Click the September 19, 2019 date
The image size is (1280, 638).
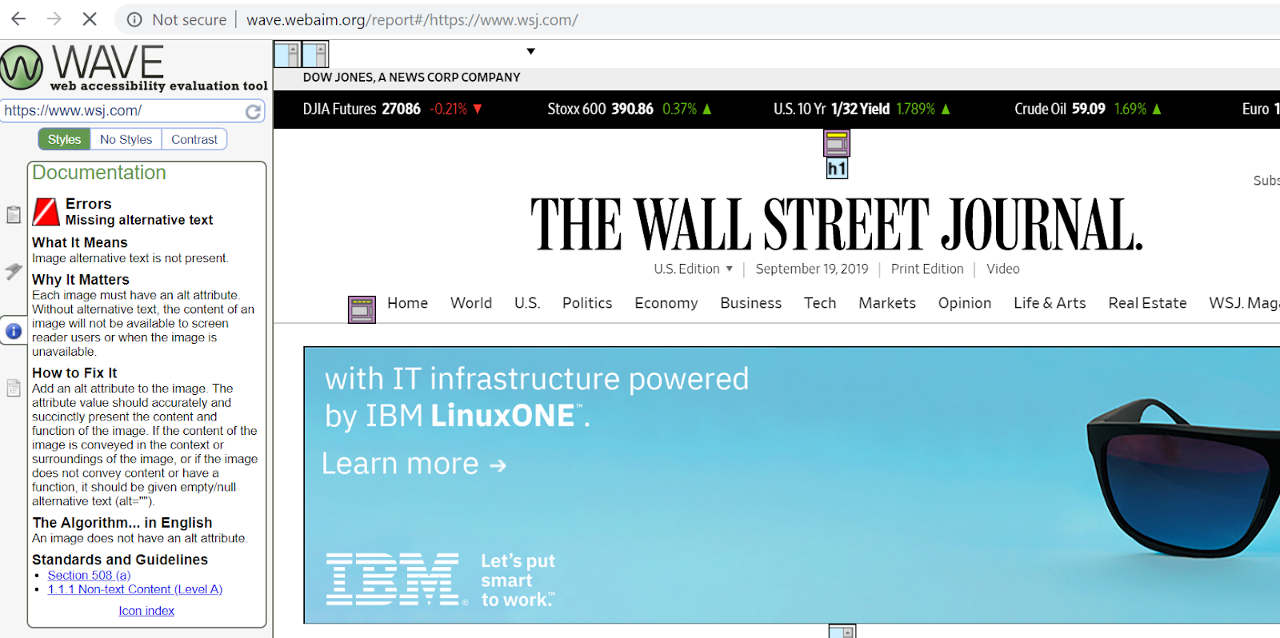click(812, 269)
